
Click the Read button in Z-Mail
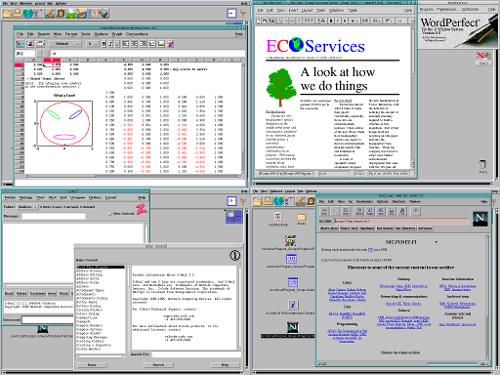point(9,293)
